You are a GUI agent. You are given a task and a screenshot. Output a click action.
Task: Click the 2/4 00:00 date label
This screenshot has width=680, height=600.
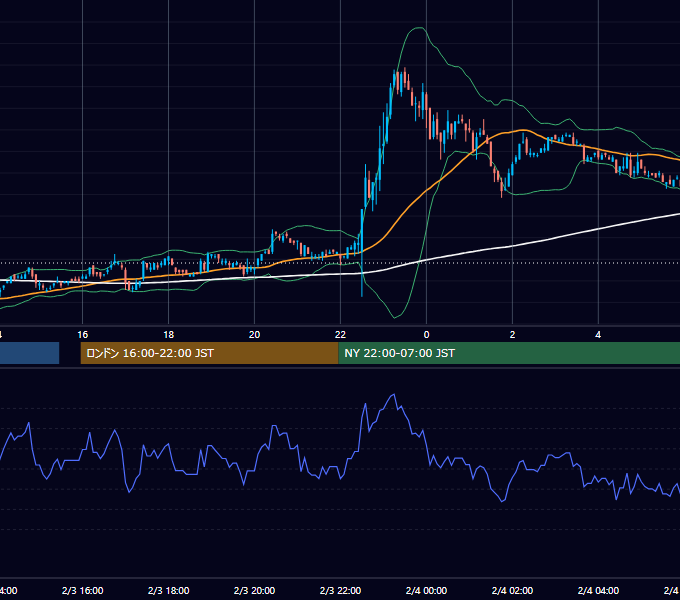pyautogui.click(x=426, y=590)
